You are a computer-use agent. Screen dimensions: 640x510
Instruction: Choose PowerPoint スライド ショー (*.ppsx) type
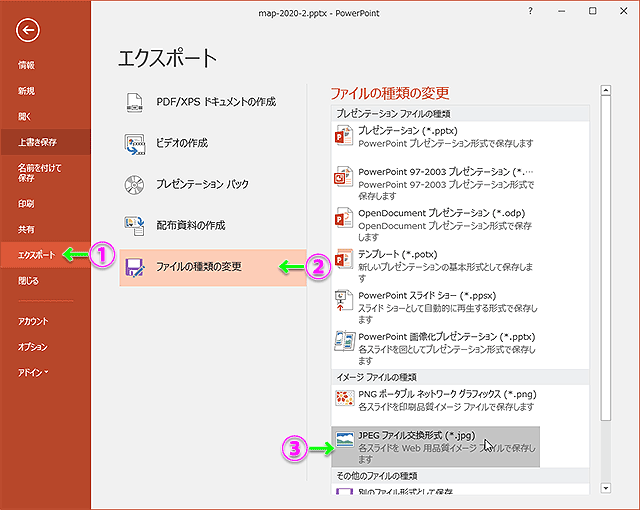point(436,307)
